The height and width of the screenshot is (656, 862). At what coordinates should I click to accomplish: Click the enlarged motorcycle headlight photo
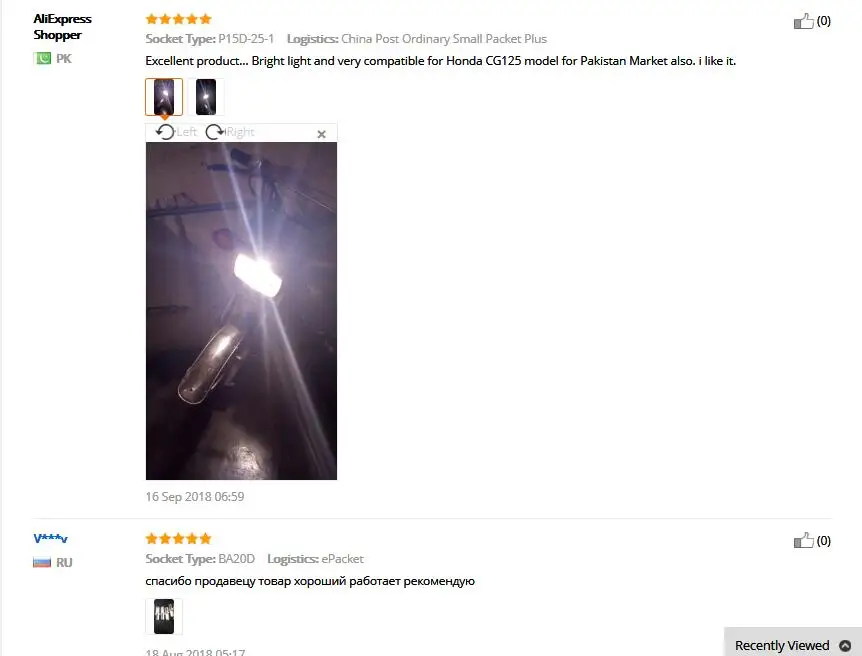[241, 311]
